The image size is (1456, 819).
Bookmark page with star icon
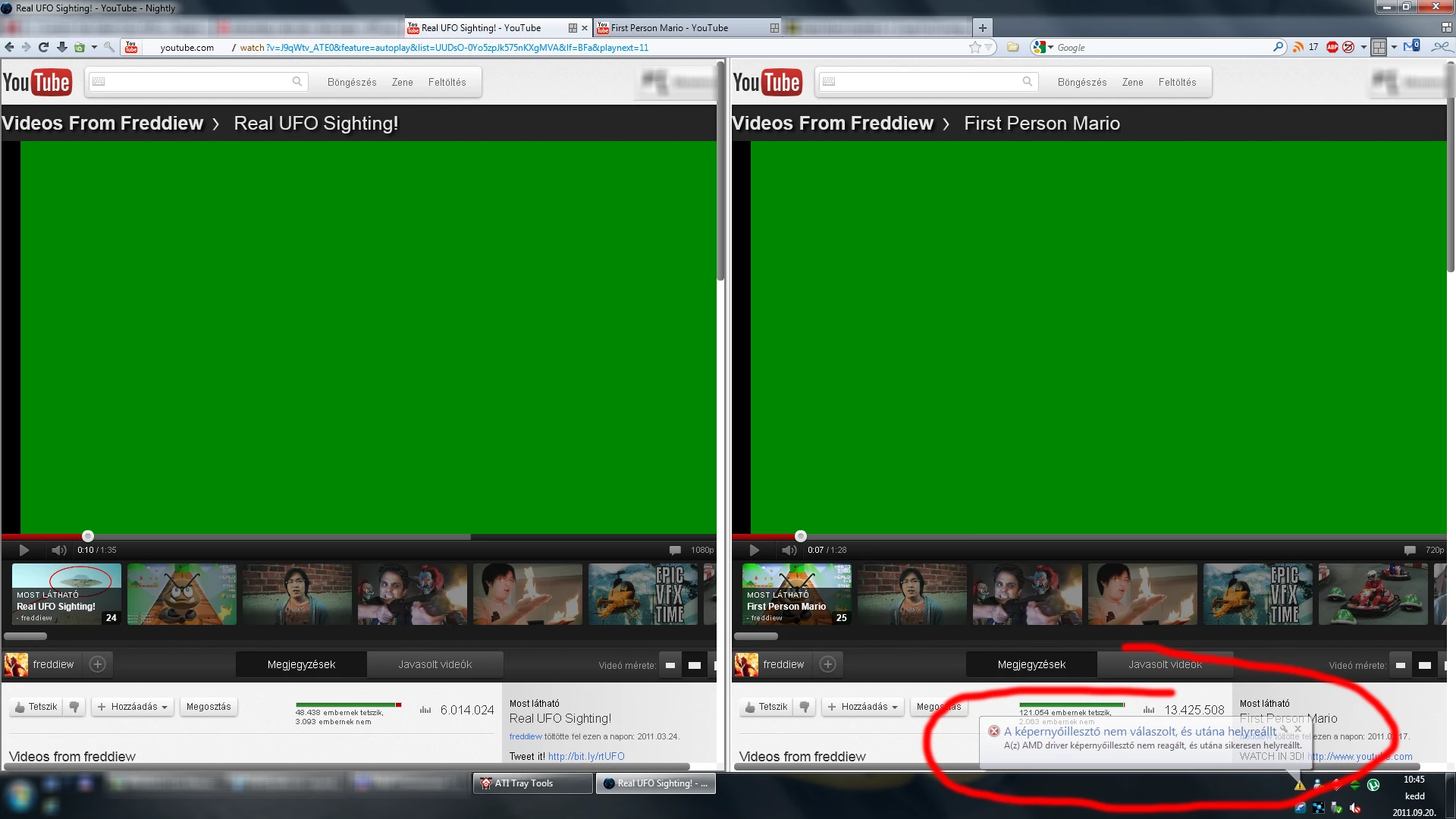pos(975,47)
